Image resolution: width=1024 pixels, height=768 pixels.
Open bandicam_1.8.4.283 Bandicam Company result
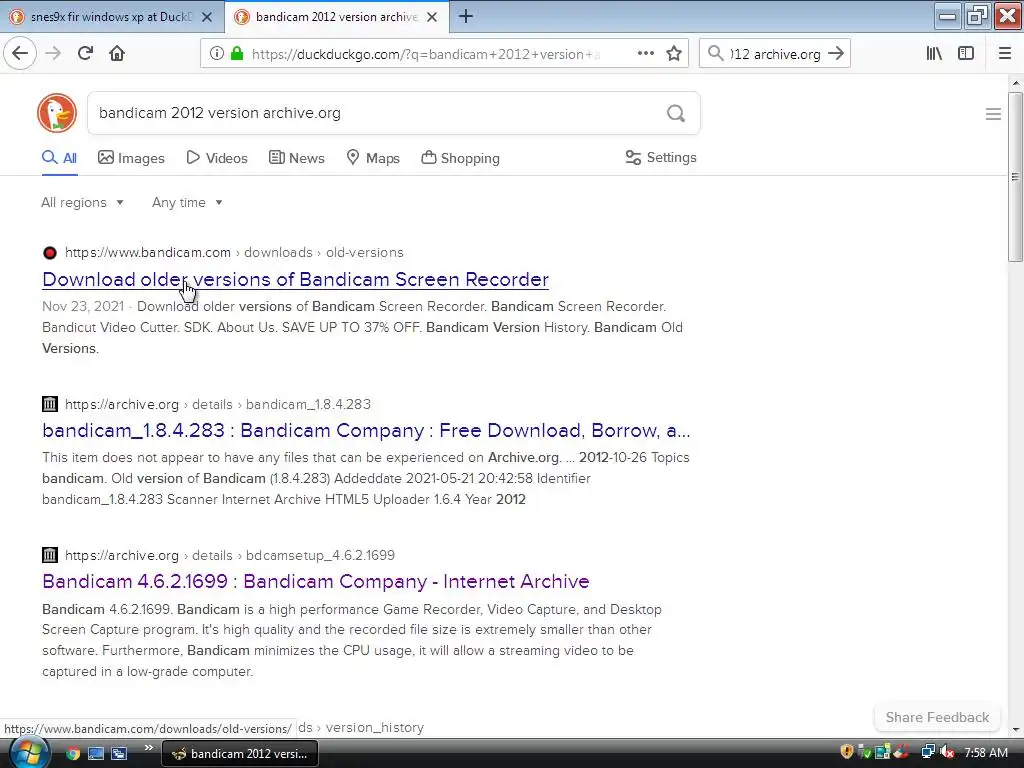(x=366, y=430)
